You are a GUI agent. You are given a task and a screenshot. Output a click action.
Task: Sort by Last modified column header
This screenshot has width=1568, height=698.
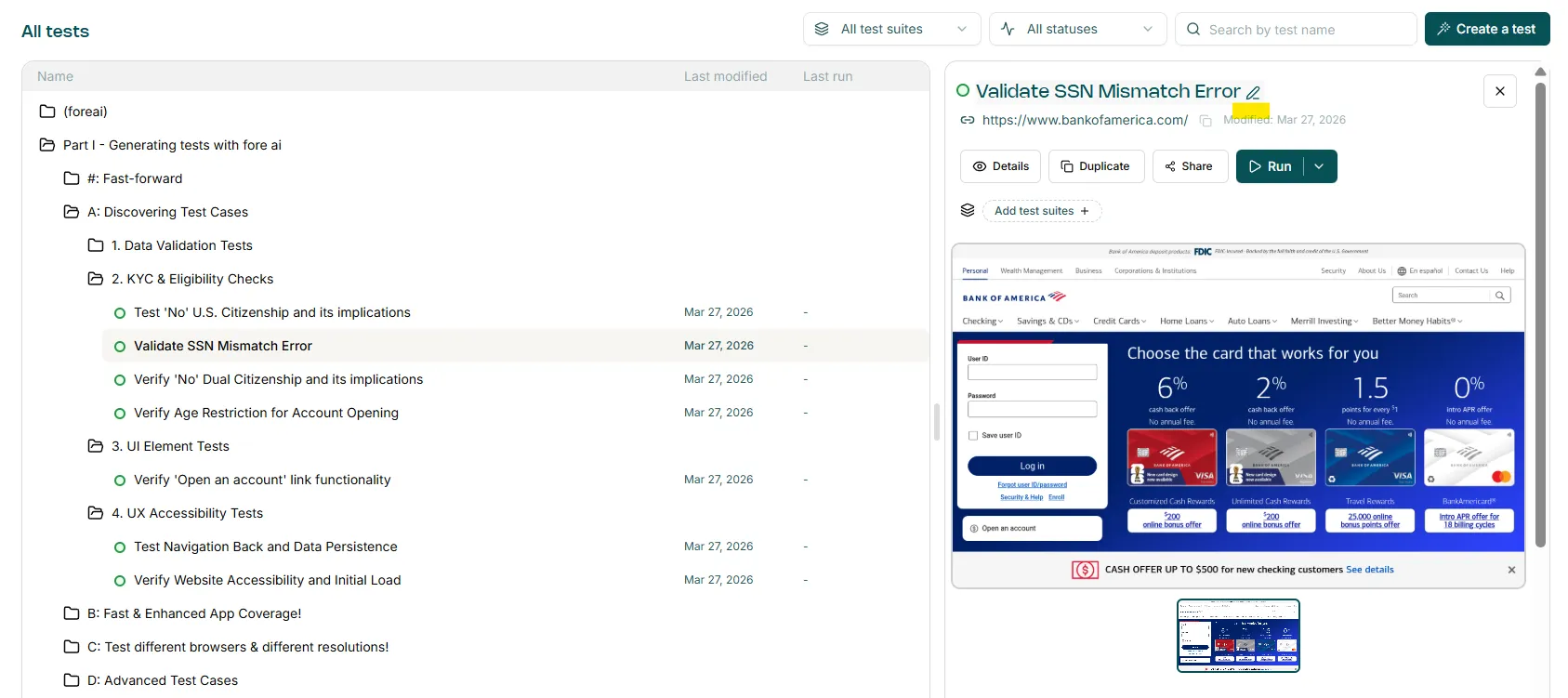(x=726, y=76)
